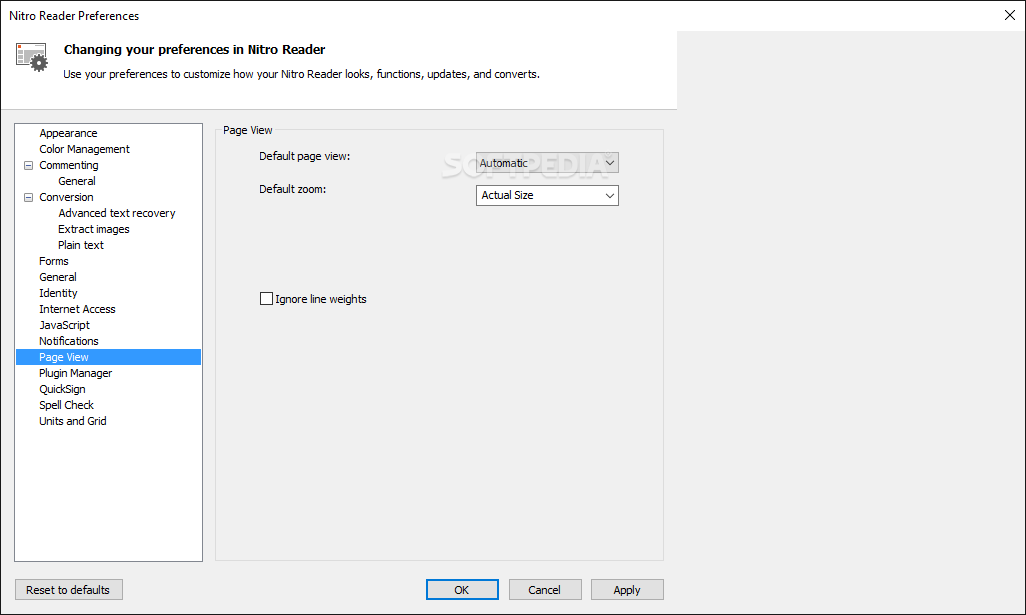Screen dimensions: 1026x615
Task: Select the Identity category
Action: (58, 293)
